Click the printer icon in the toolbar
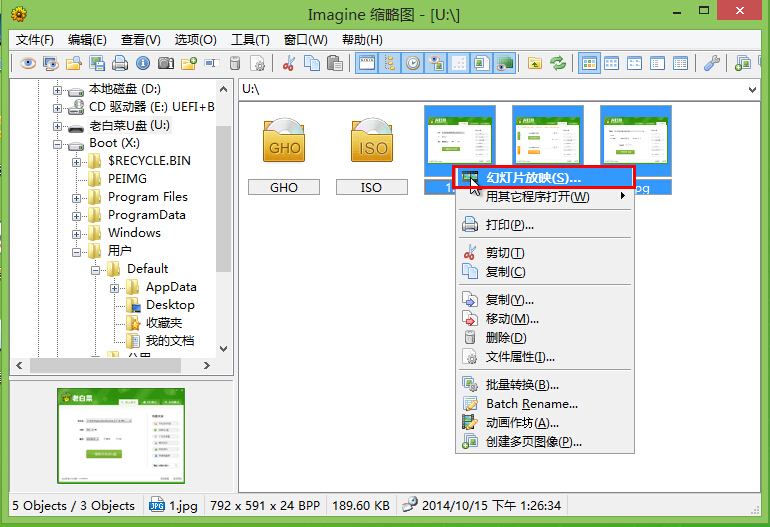Viewport: 770px width, 527px height. pyautogui.click(x=120, y=63)
